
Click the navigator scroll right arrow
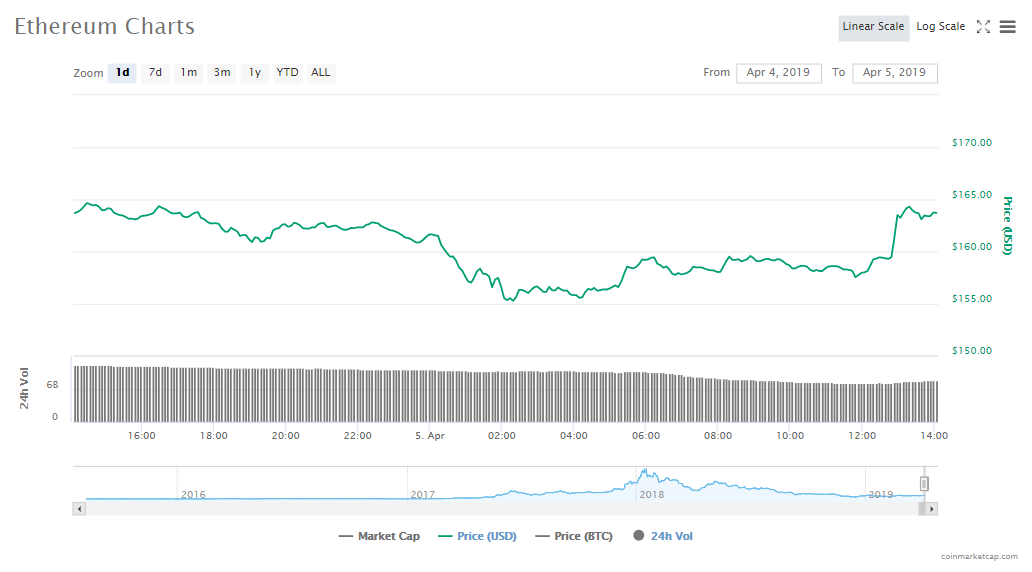click(931, 509)
